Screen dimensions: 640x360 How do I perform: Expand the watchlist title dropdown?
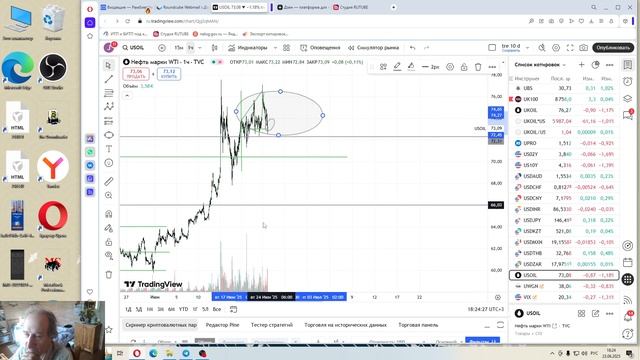(564, 65)
